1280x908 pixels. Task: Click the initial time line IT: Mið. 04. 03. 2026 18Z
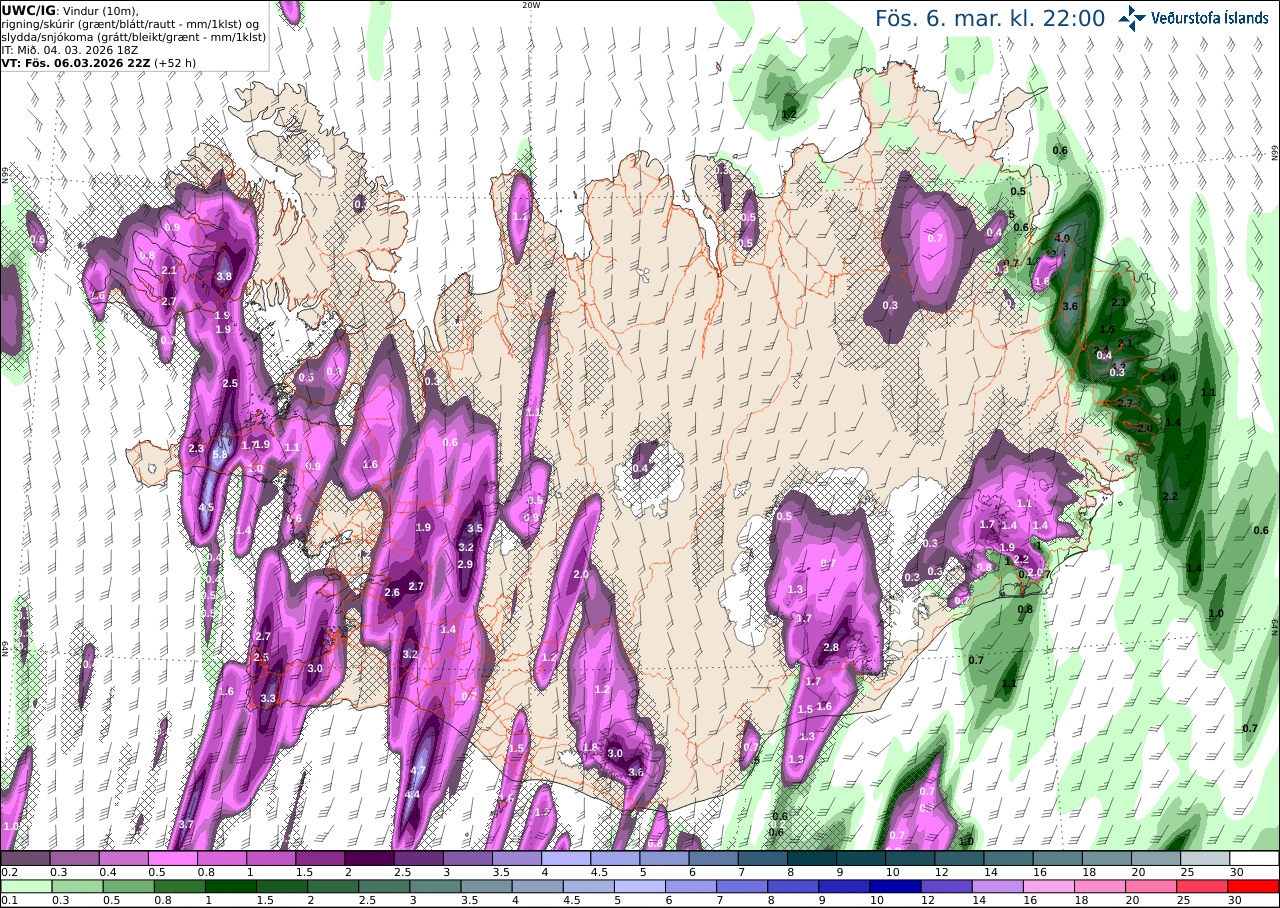pyautogui.click(x=69, y=49)
